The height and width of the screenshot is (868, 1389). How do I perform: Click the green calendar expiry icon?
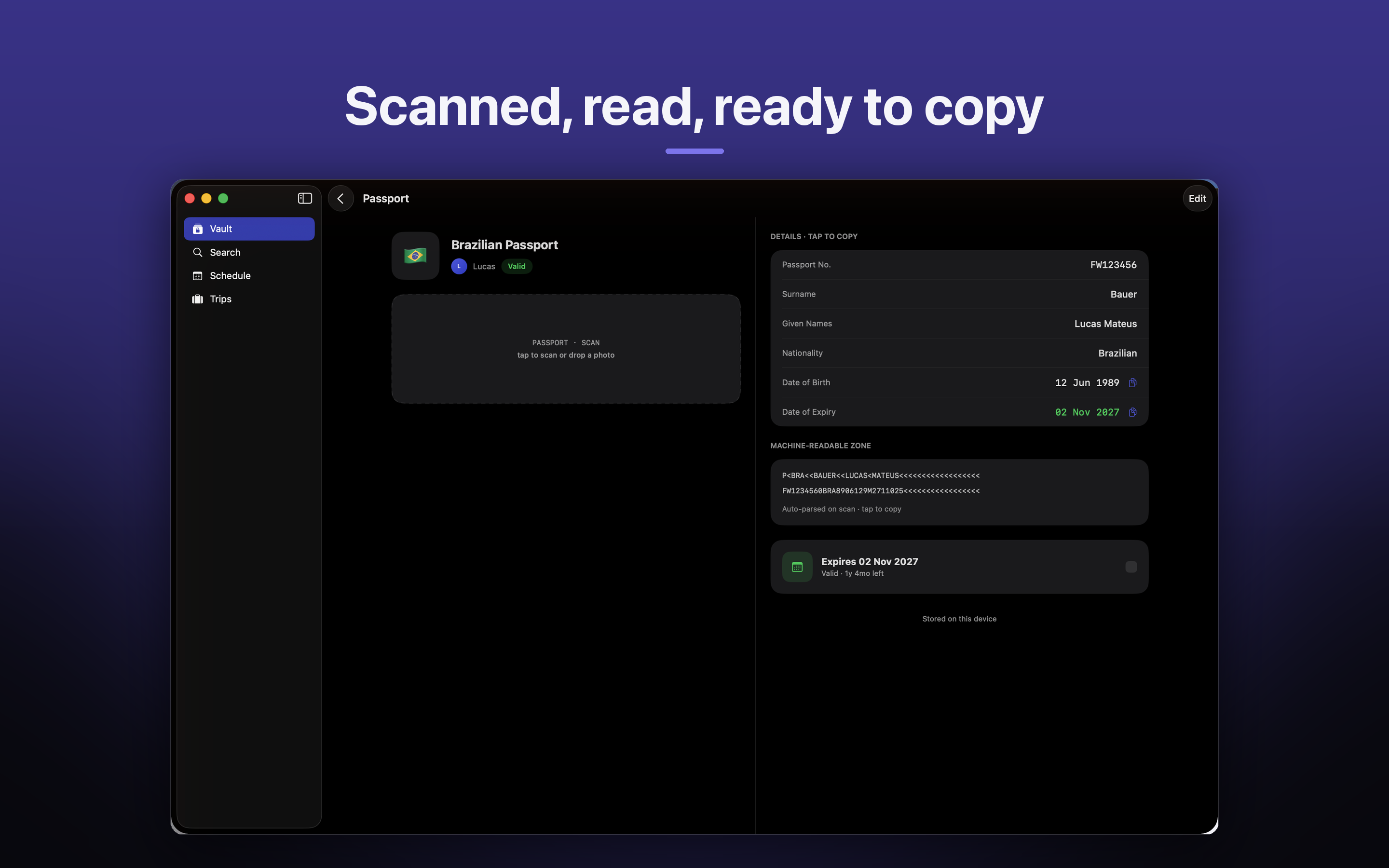(x=797, y=567)
